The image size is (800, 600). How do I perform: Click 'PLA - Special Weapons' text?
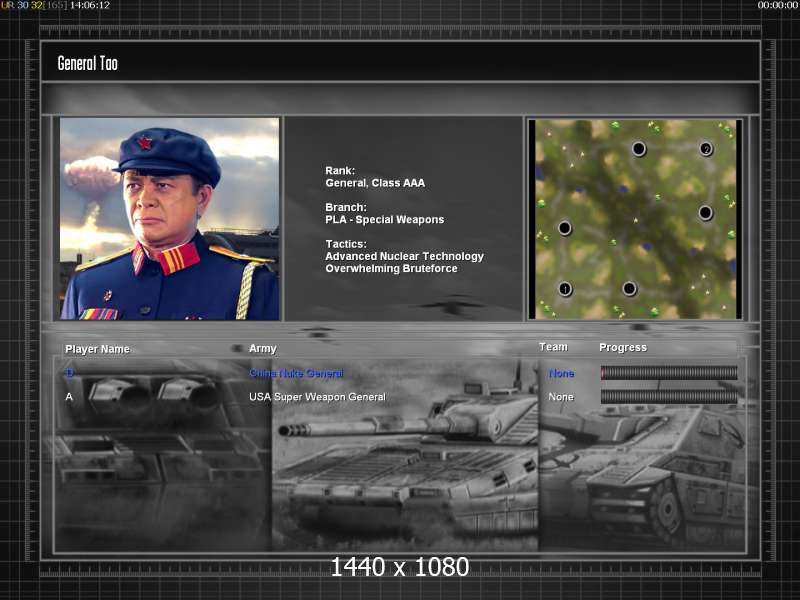385,219
